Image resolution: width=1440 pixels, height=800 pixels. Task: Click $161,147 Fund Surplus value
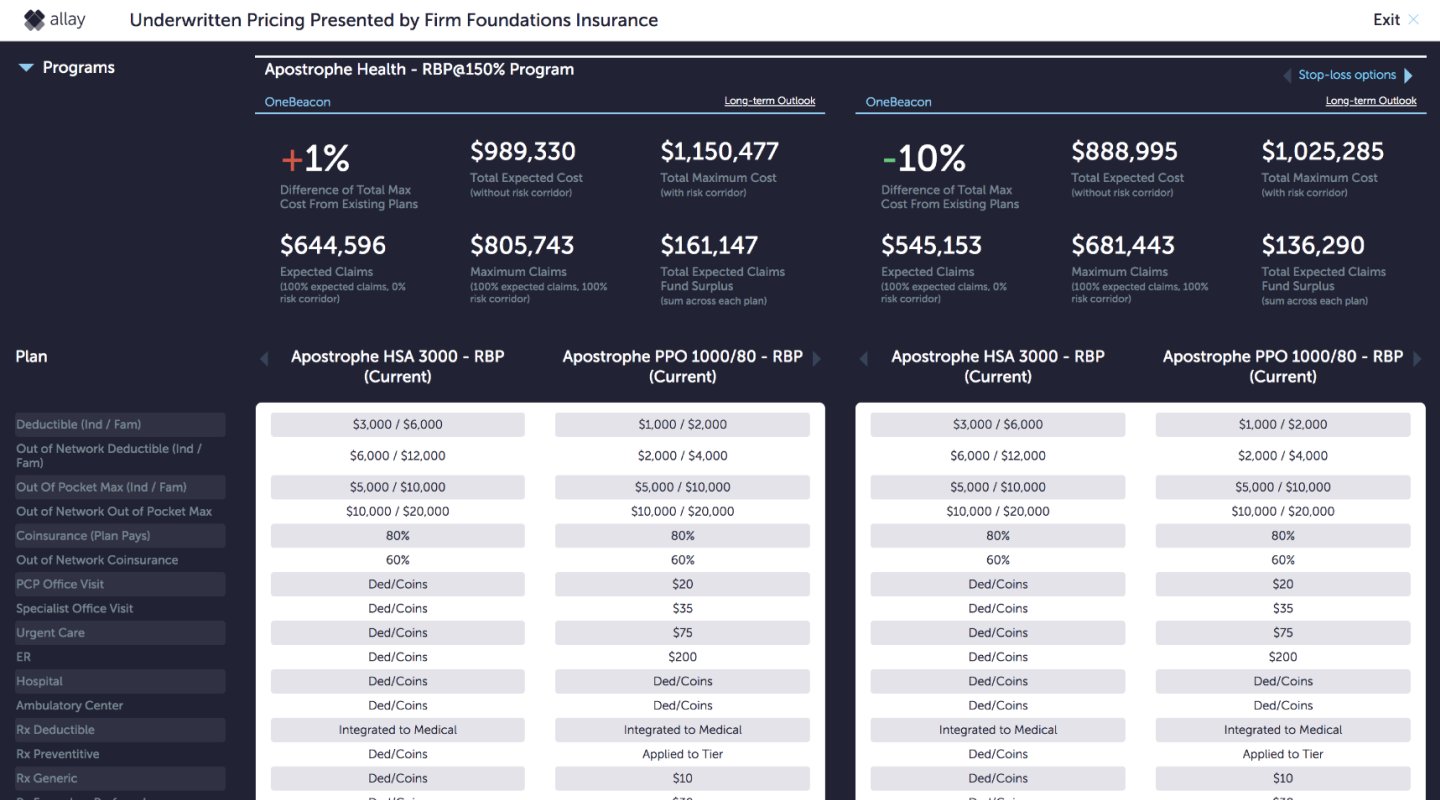point(709,245)
